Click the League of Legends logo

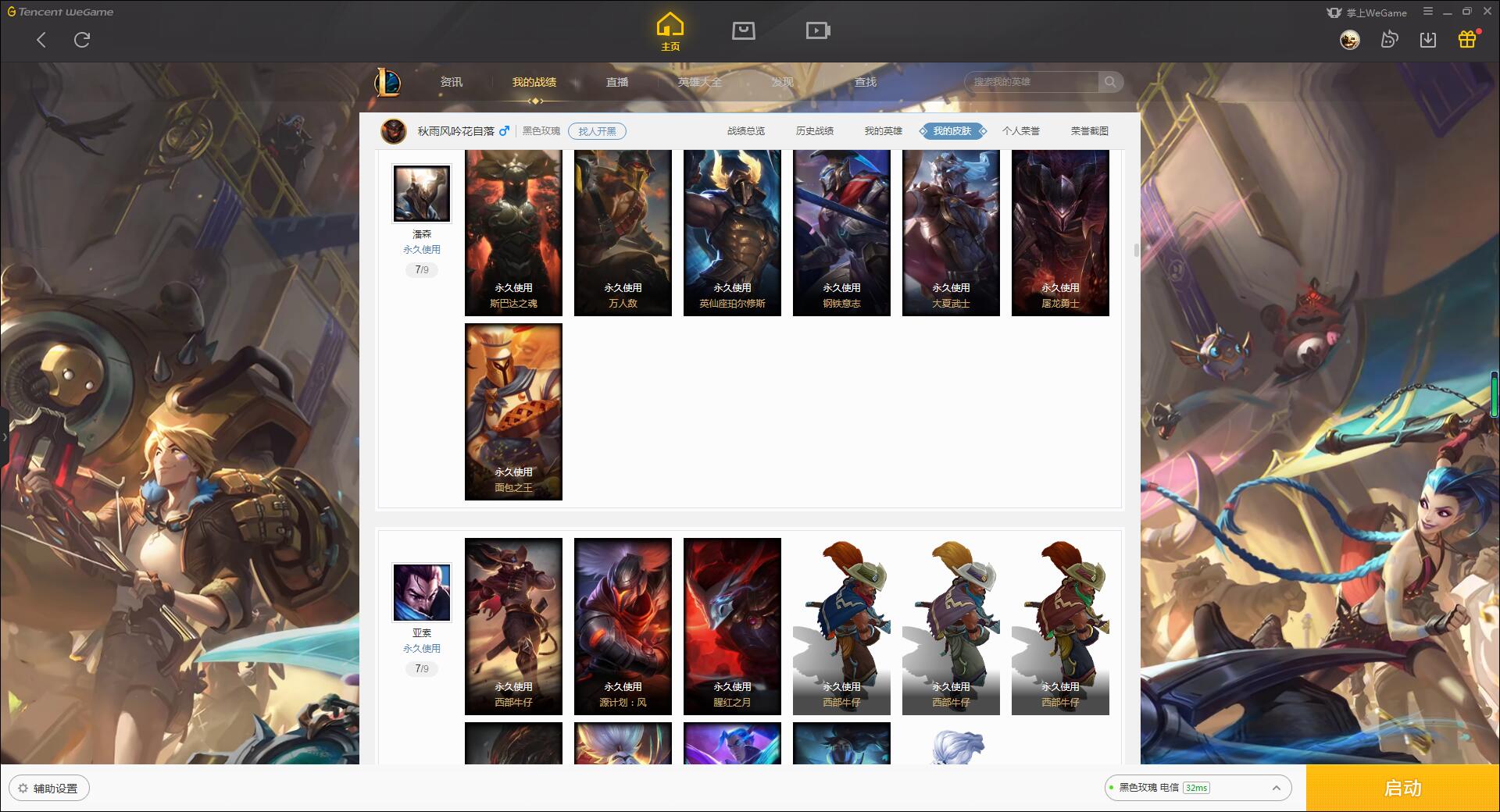tap(387, 82)
